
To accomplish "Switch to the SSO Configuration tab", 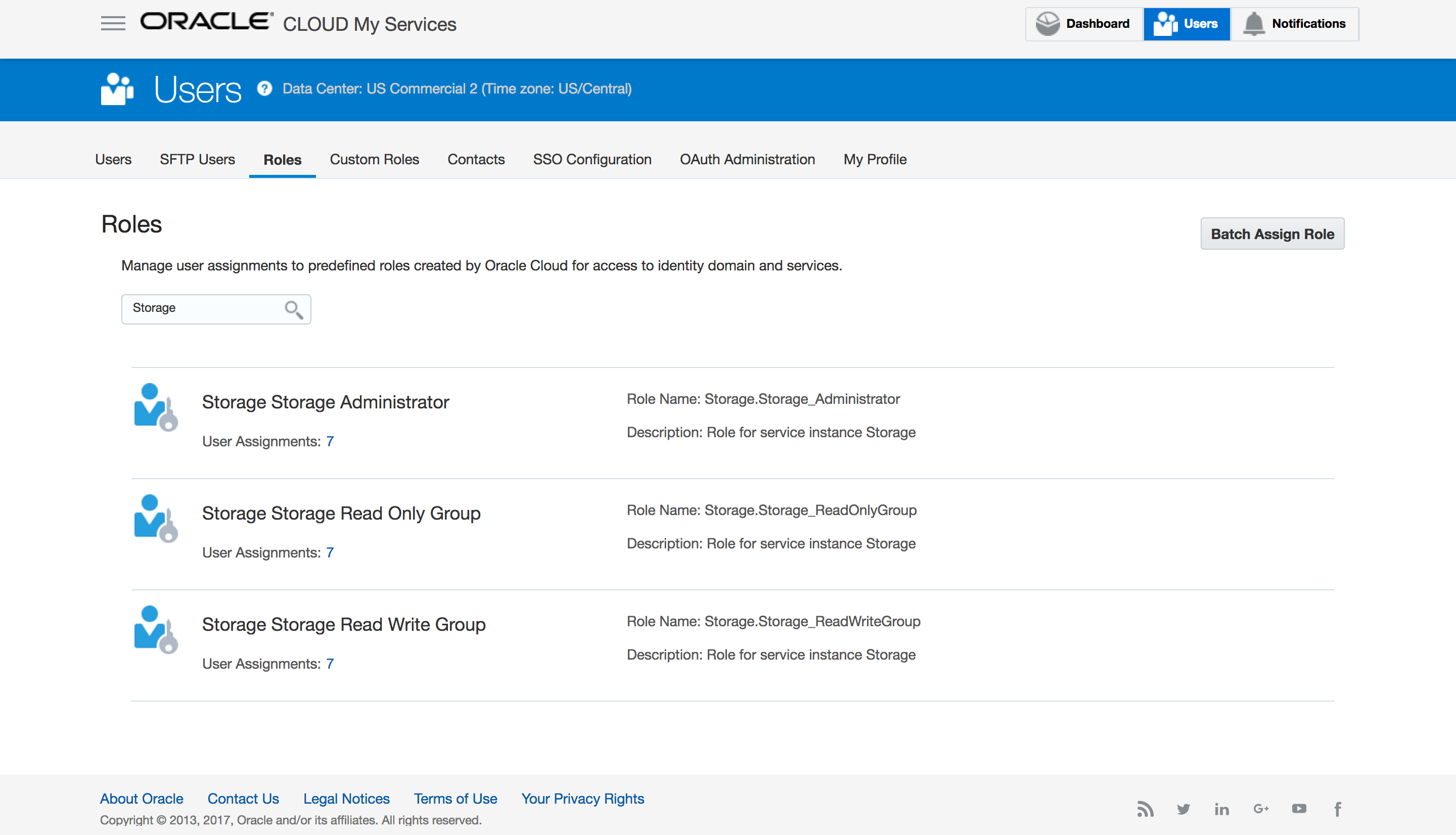I will pos(592,159).
